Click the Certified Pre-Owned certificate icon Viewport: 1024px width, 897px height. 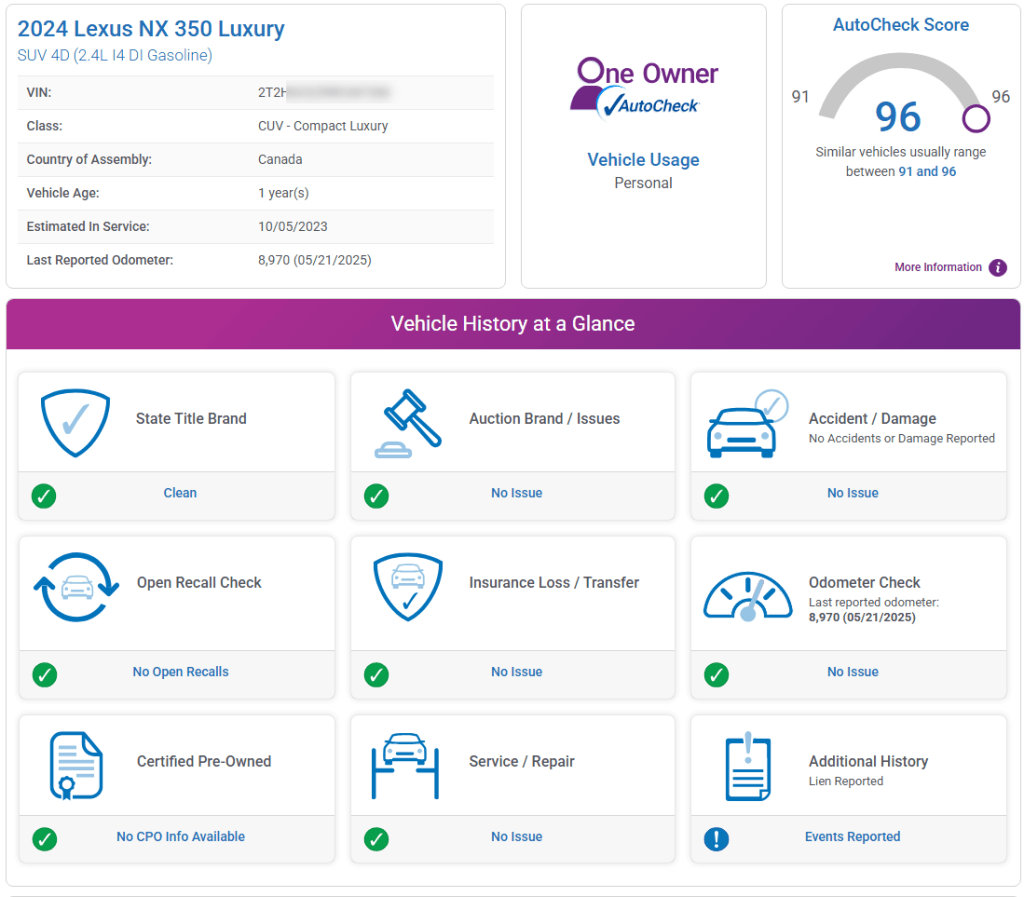pyautogui.click(x=76, y=766)
